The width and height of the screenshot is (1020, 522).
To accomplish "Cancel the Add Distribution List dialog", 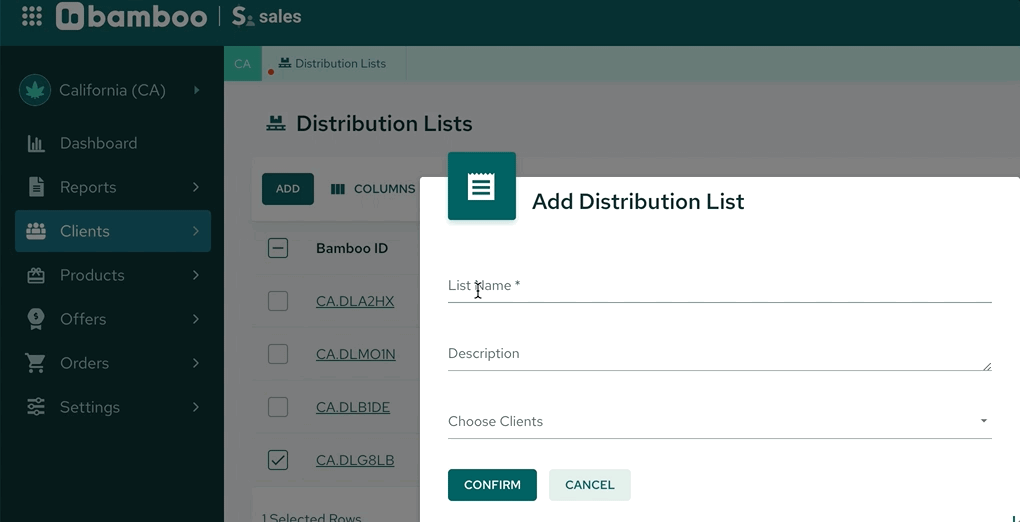I will pyautogui.click(x=590, y=485).
